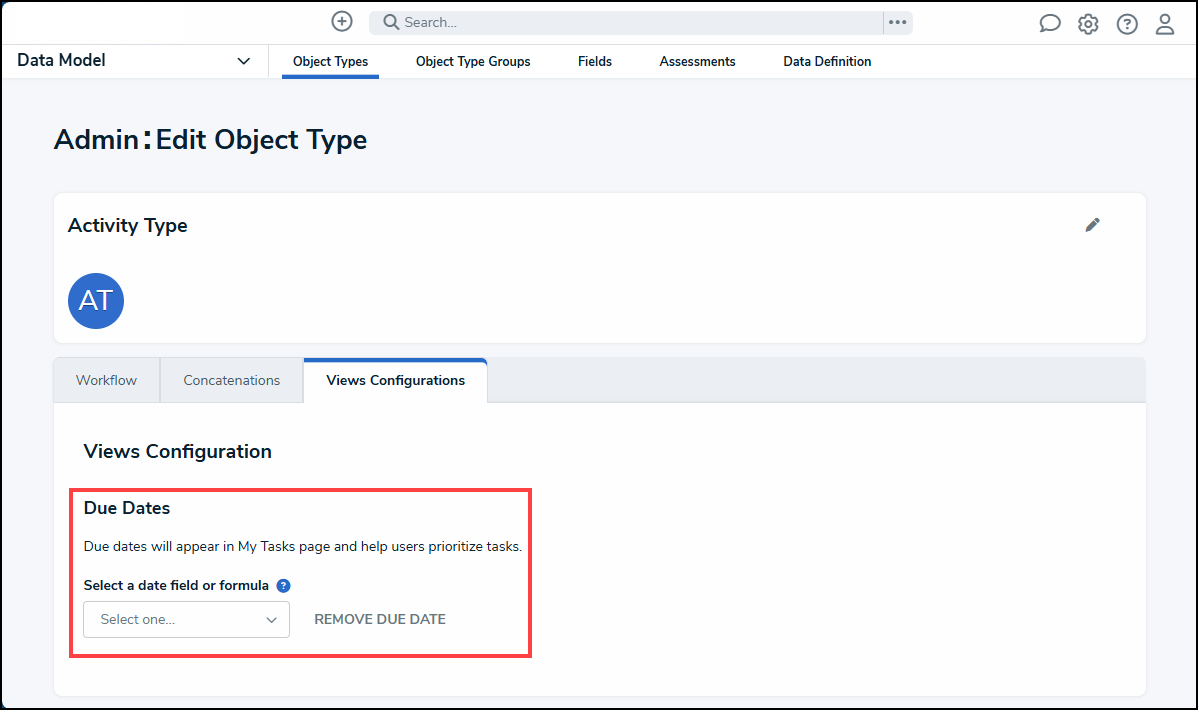Switch to the Workflow tab
Screen dimensions: 1198x710
pos(105,380)
